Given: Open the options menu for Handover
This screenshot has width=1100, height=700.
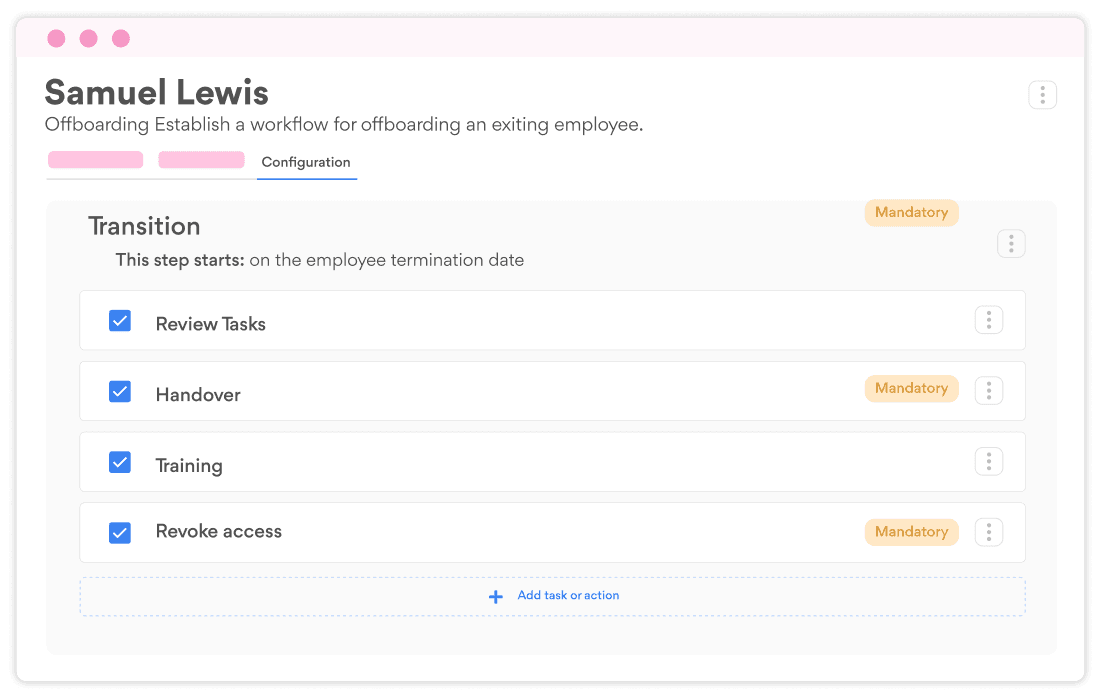Looking at the screenshot, I should point(989,390).
